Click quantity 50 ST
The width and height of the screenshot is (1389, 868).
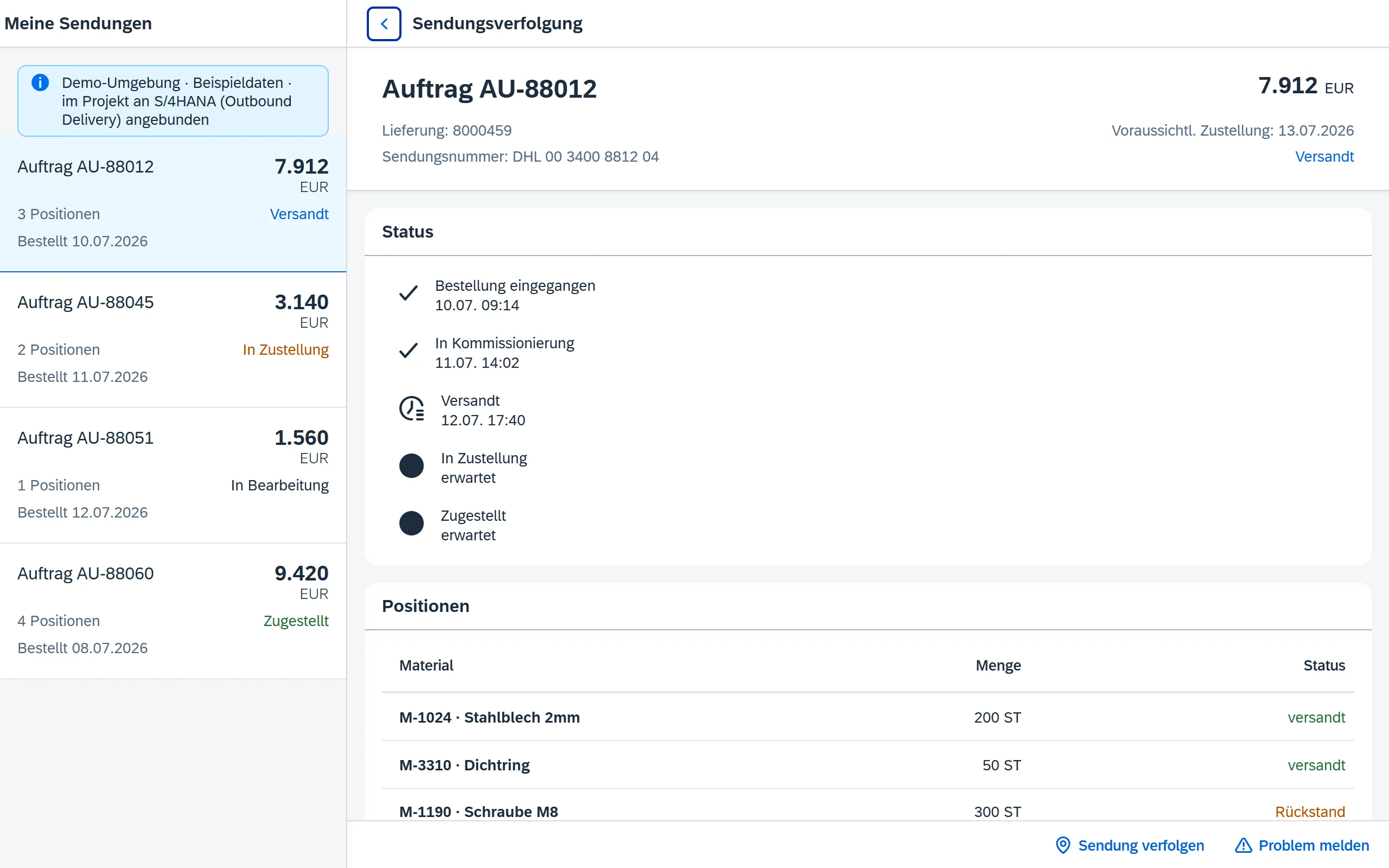point(1002,765)
